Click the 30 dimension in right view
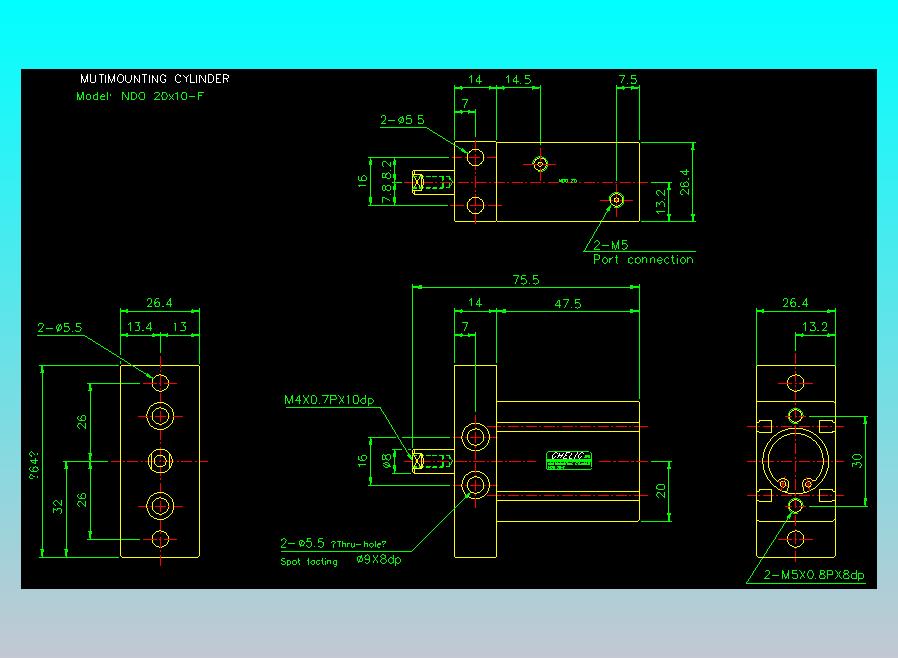 (856, 460)
